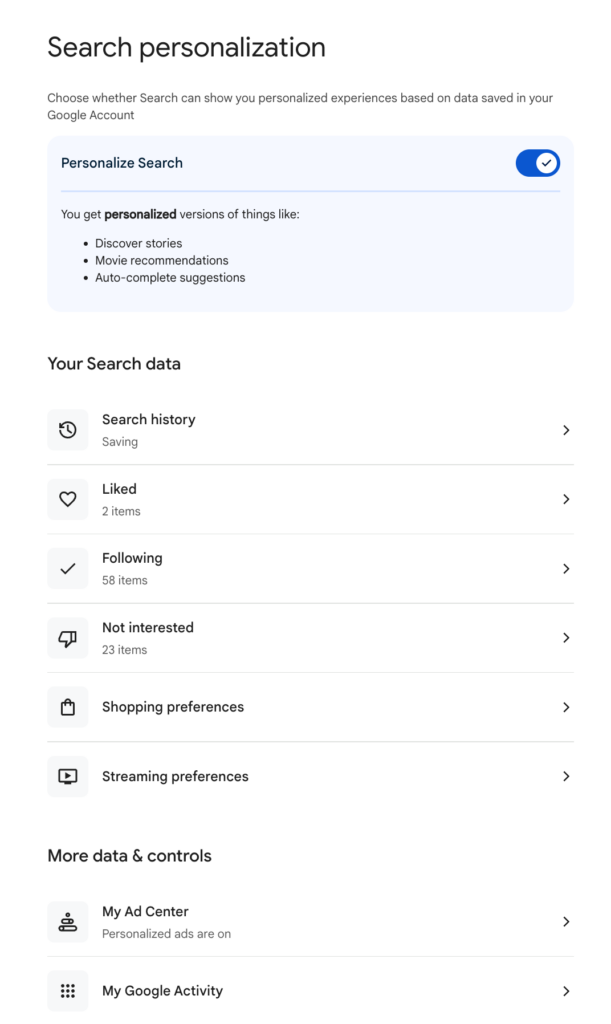This screenshot has height=1024, width=611.
Task: Open the Liked row chevron arrow
Action: (566, 499)
